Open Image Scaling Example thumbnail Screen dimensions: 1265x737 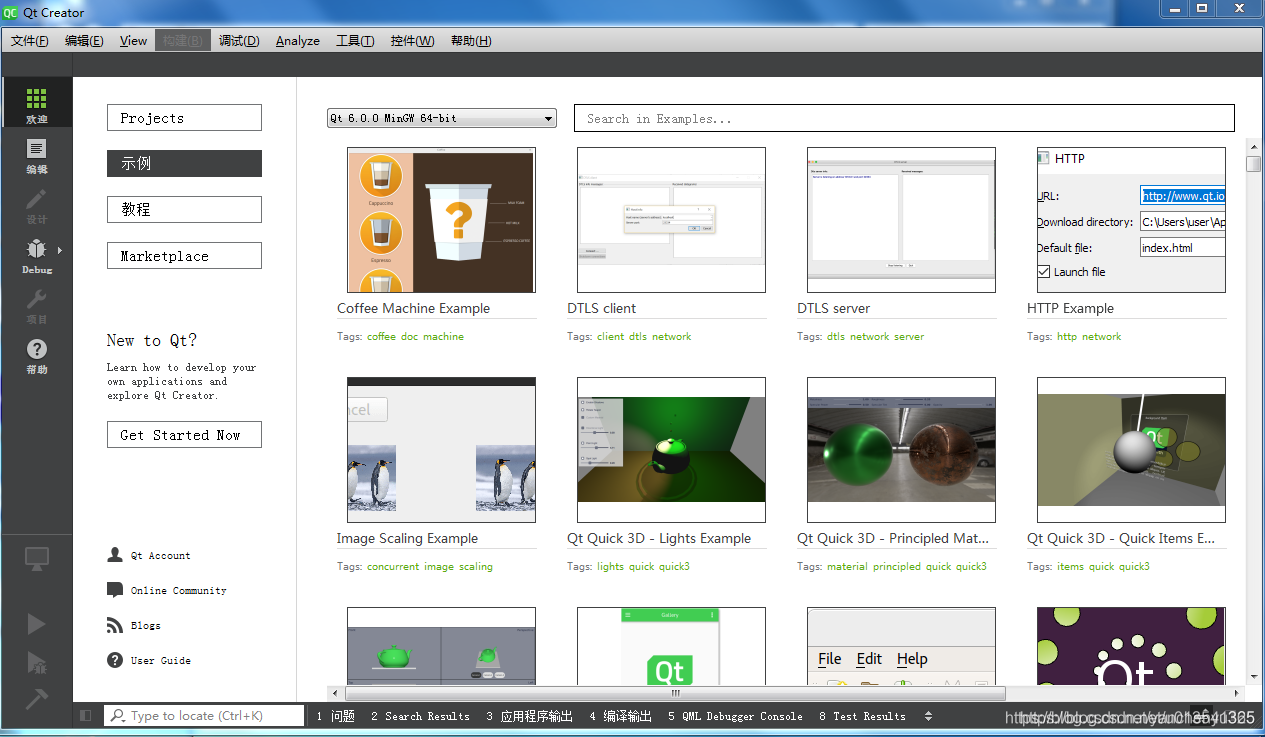pyautogui.click(x=441, y=450)
